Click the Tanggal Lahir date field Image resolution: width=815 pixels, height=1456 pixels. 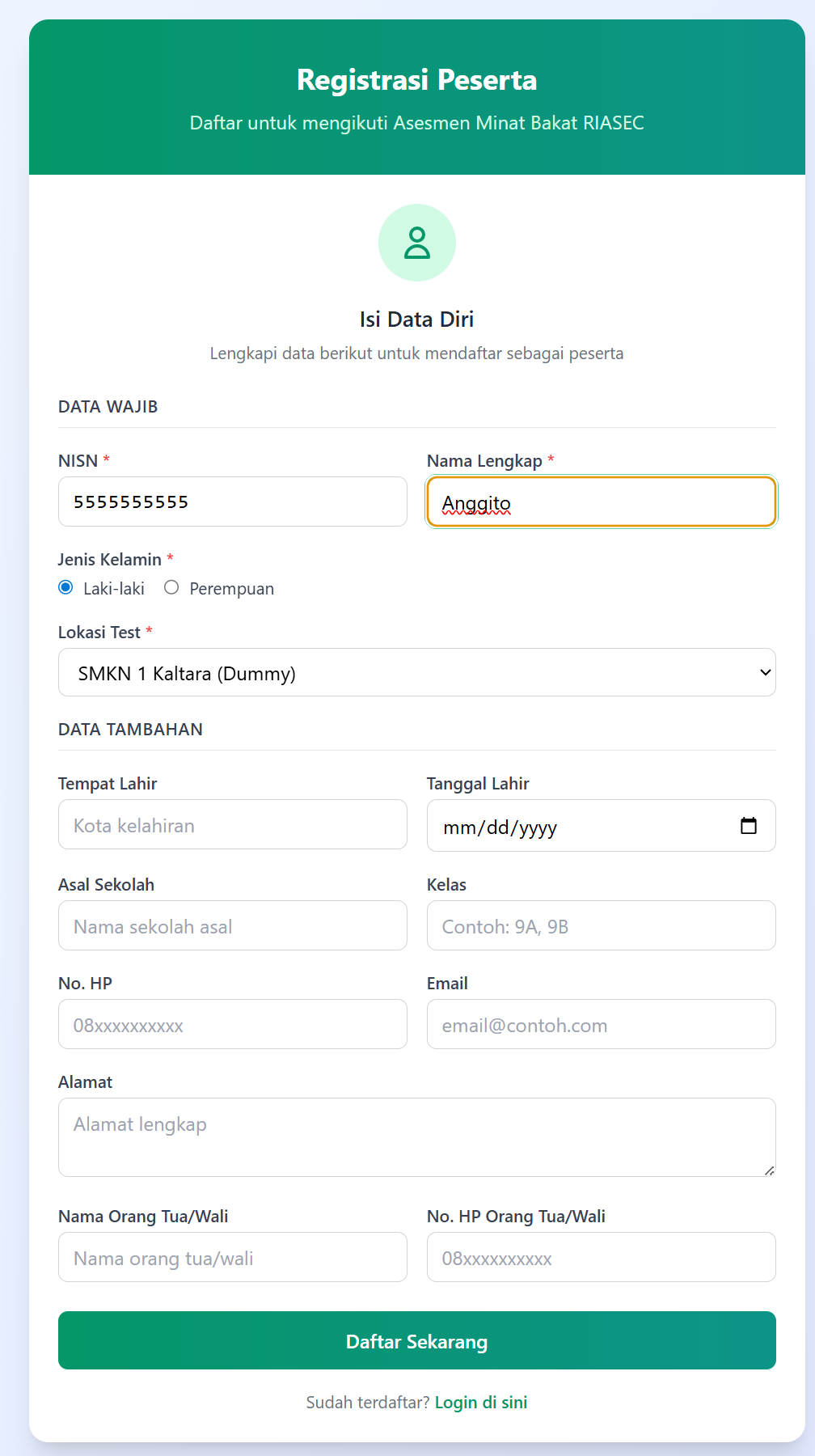coord(602,826)
